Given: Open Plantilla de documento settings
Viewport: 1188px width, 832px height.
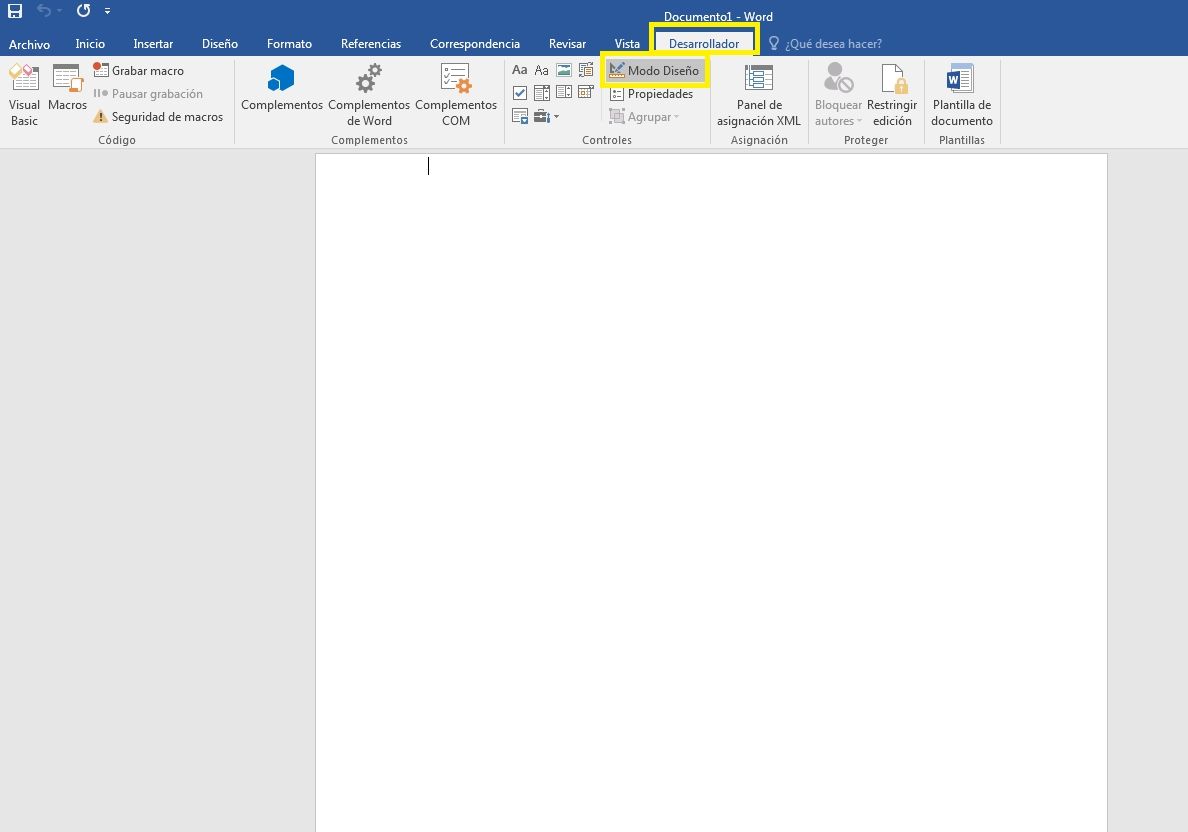Looking at the screenshot, I should coord(961,95).
